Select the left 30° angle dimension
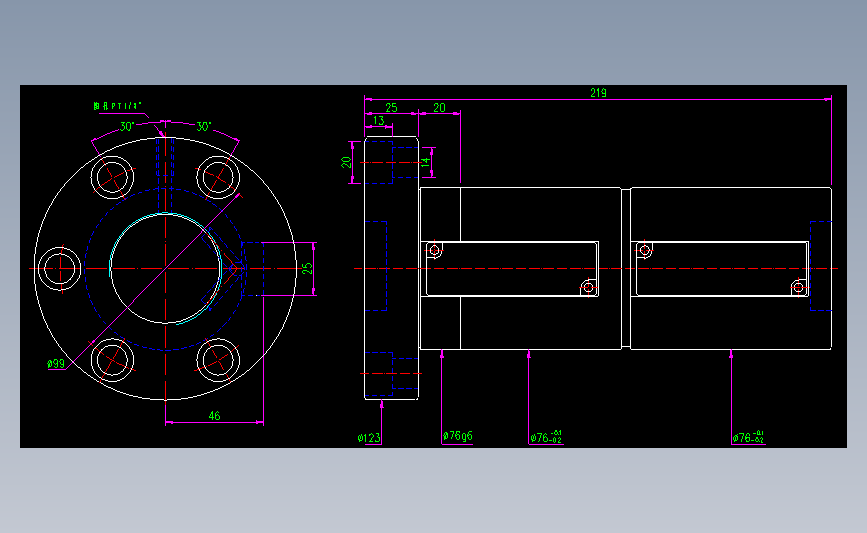Image resolution: width=867 pixels, height=533 pixels. click(x=127, y=127)
